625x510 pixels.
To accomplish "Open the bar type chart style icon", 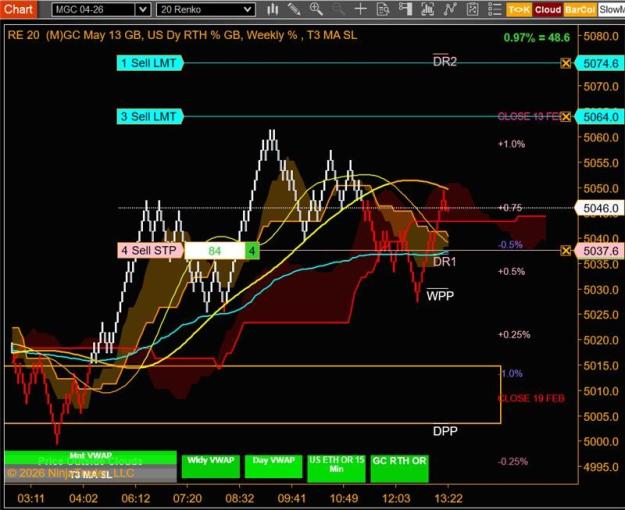I will [273, 9].
